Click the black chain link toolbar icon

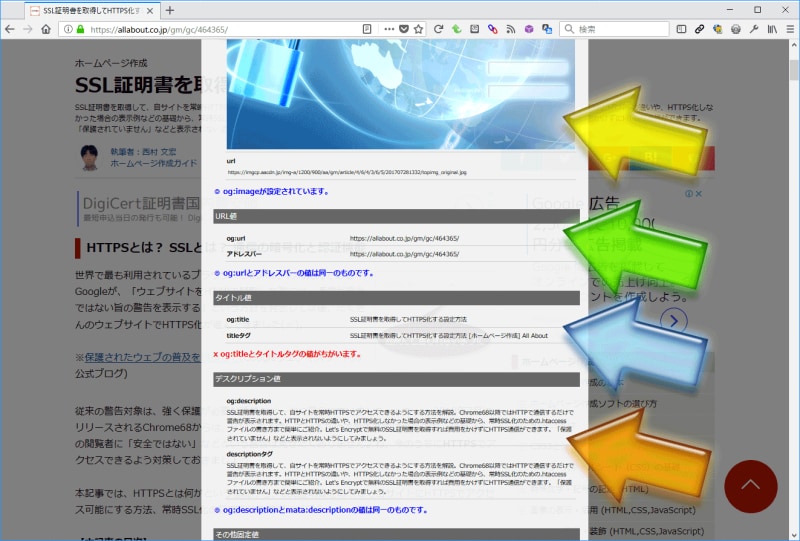(699, 29)
